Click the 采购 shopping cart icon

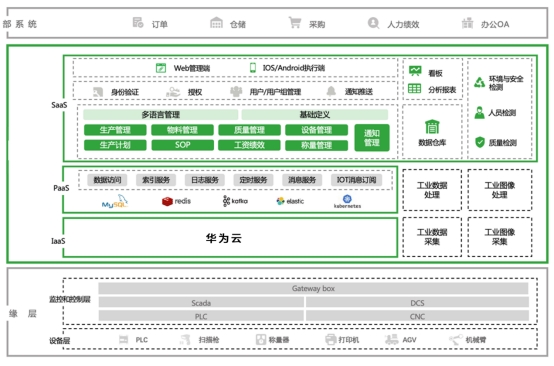pos(295,23)
